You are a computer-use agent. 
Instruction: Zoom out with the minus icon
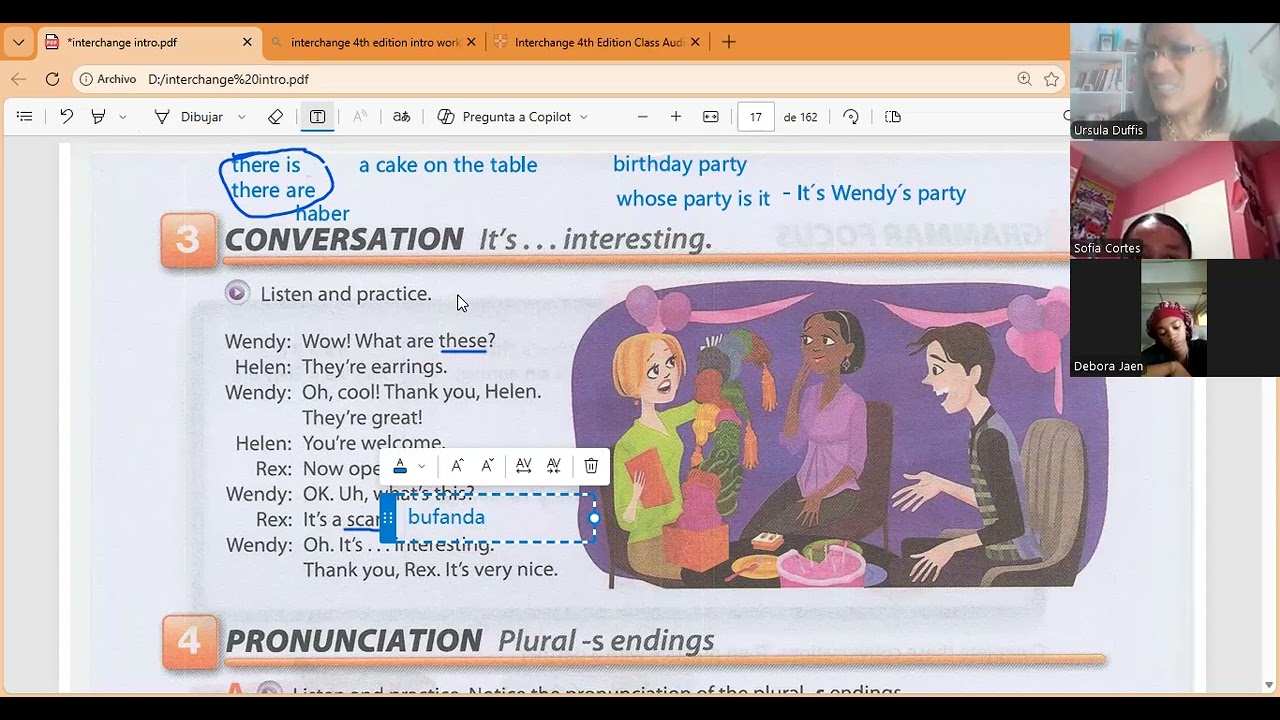(643, 117)
